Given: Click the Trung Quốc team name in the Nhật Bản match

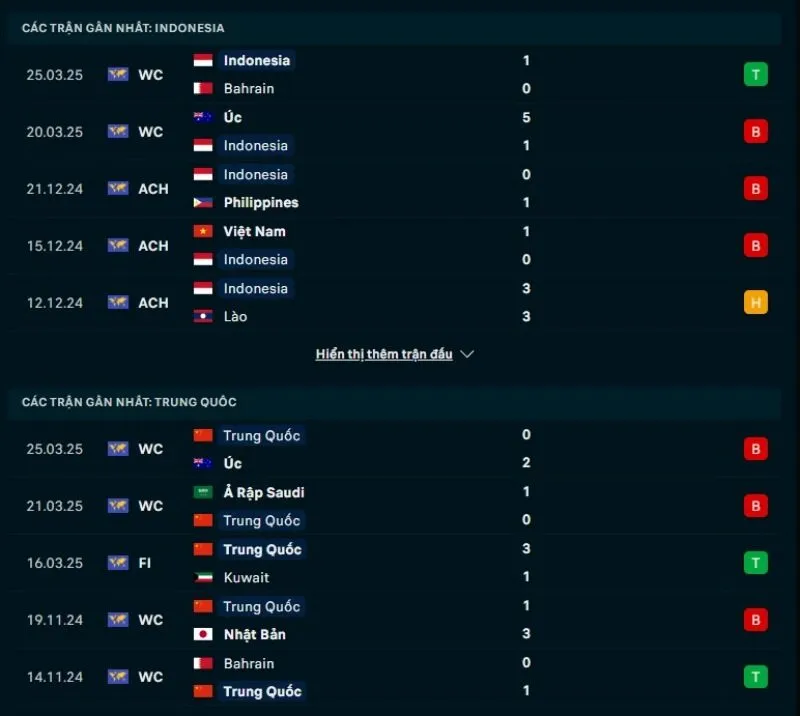Looking at the screenshot, I should [262, 606].
